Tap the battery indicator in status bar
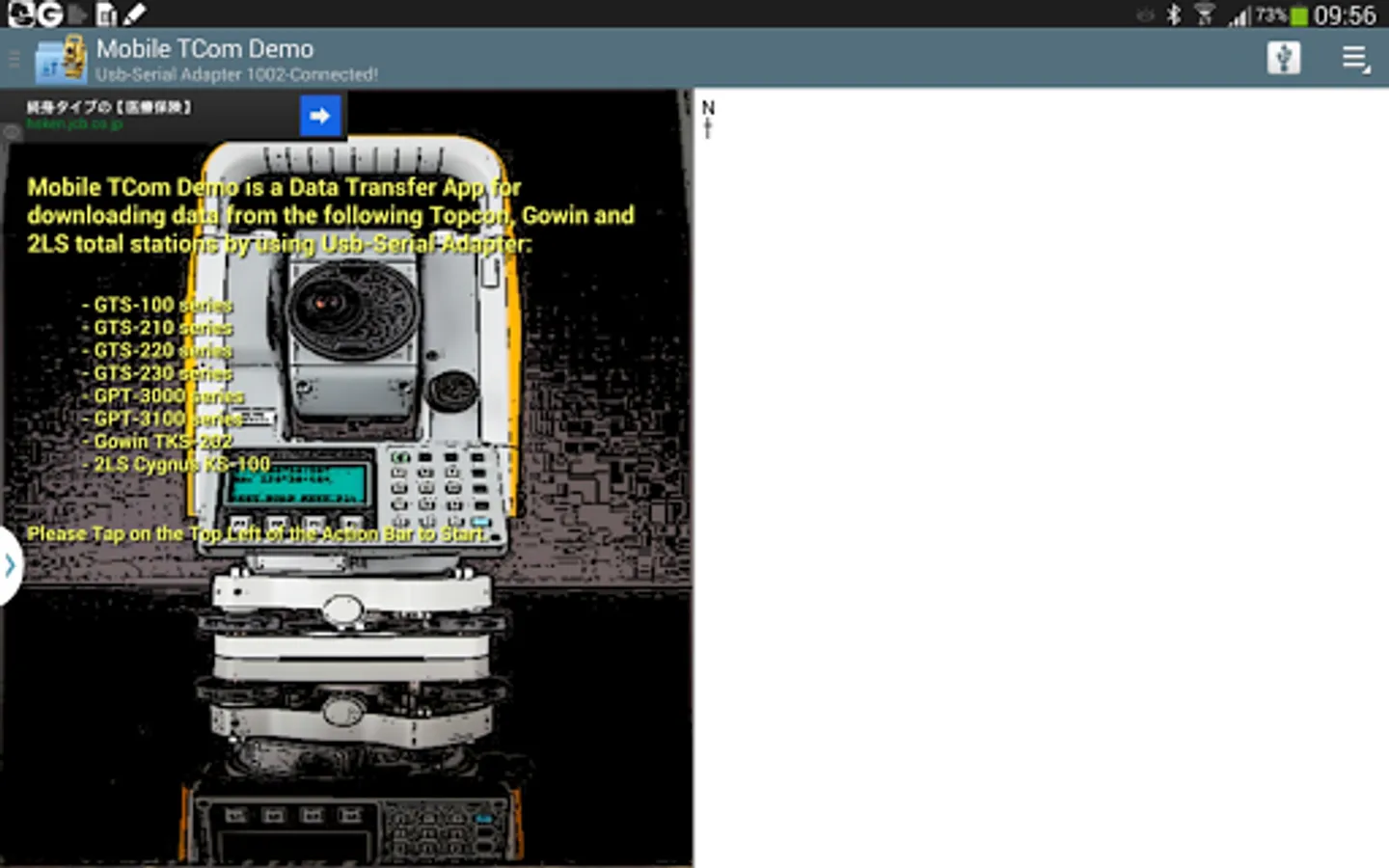 point(1299,15)
